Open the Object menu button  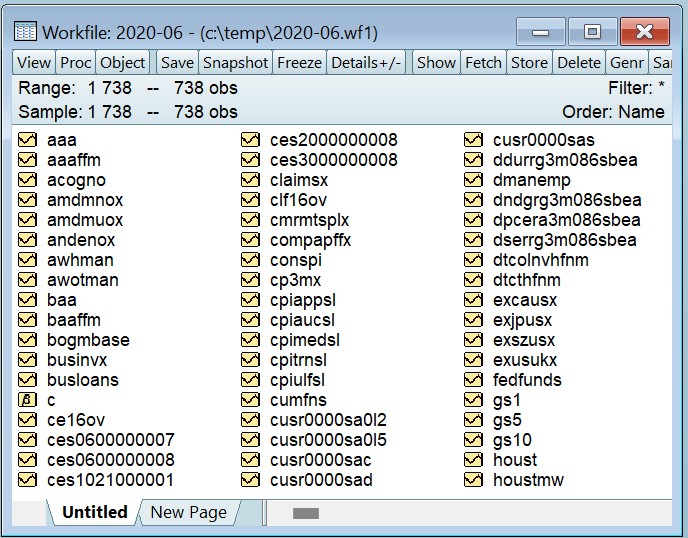click(123, 62)
